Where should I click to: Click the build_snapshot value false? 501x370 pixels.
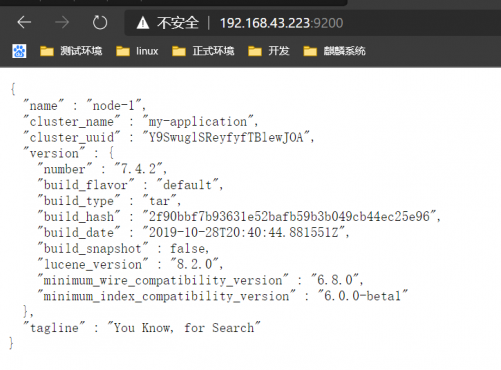pyautogui.click(x=188, y=248)
